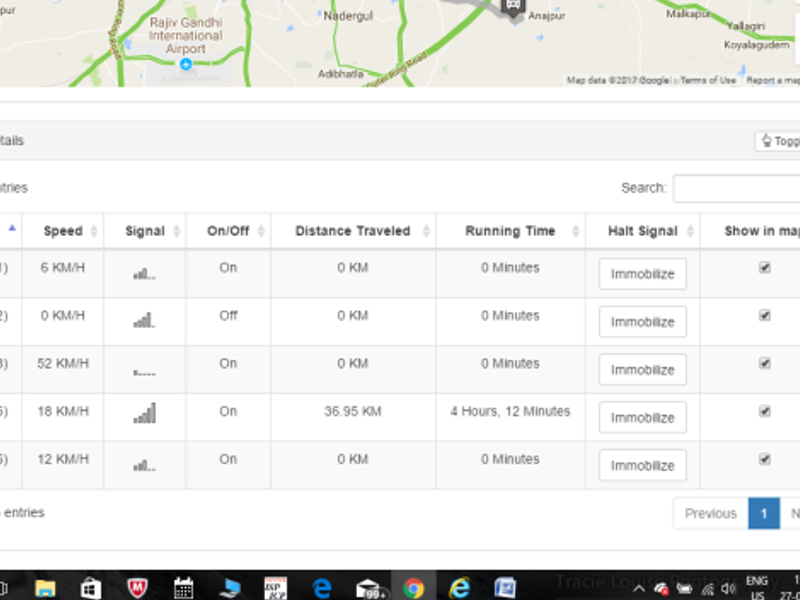Click the 52 KM/H speed cell
This screenshot has width=800, height=600.
pyautogui.click(x=63, y=363)
